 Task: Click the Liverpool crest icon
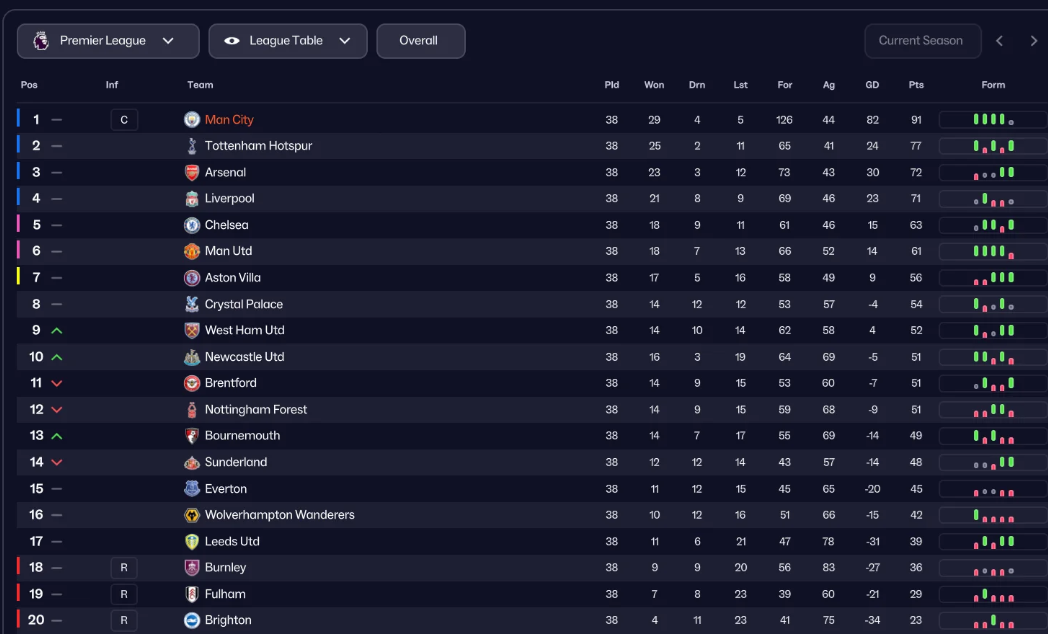pos(192,199)
